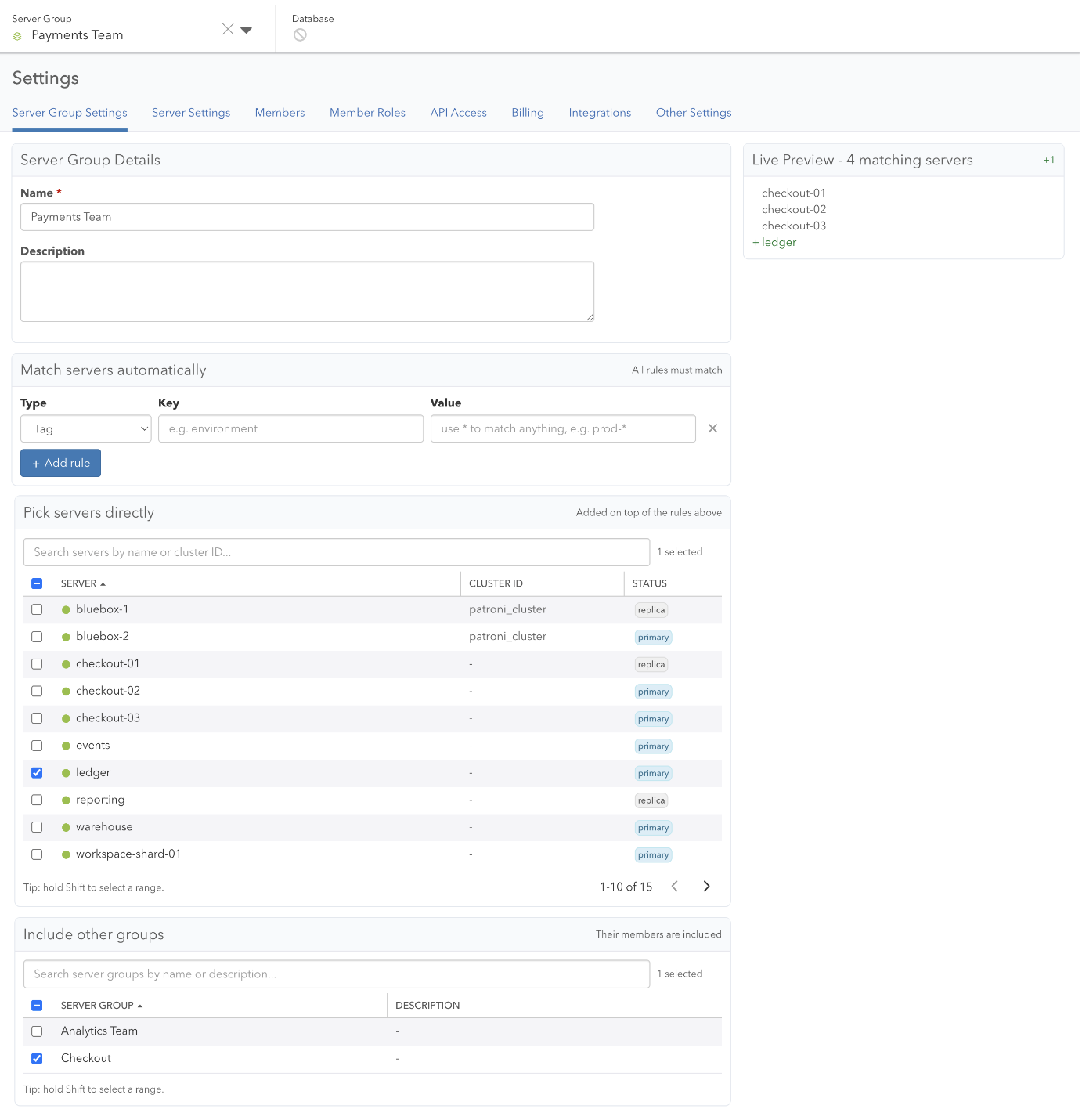Remove the tag rule with X icon
This screenshot has height=1120, width=1082.
point(712,428)
